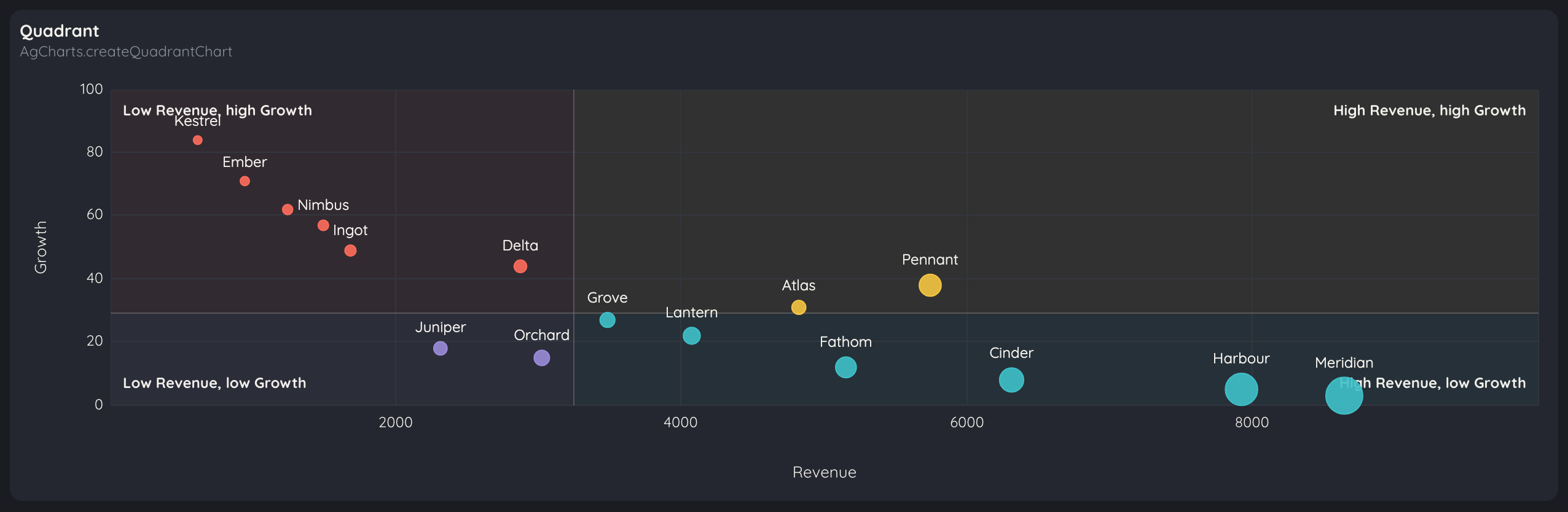Click the "80" y-axis tick label
1568x512 pixels.
pyautogui.click(x=95, y=152)
